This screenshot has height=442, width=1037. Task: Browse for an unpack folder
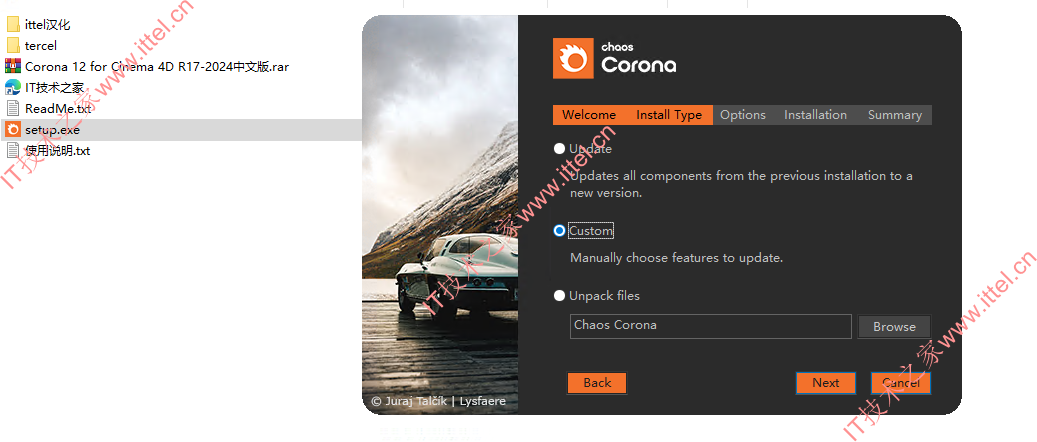(x=894, y=327)
